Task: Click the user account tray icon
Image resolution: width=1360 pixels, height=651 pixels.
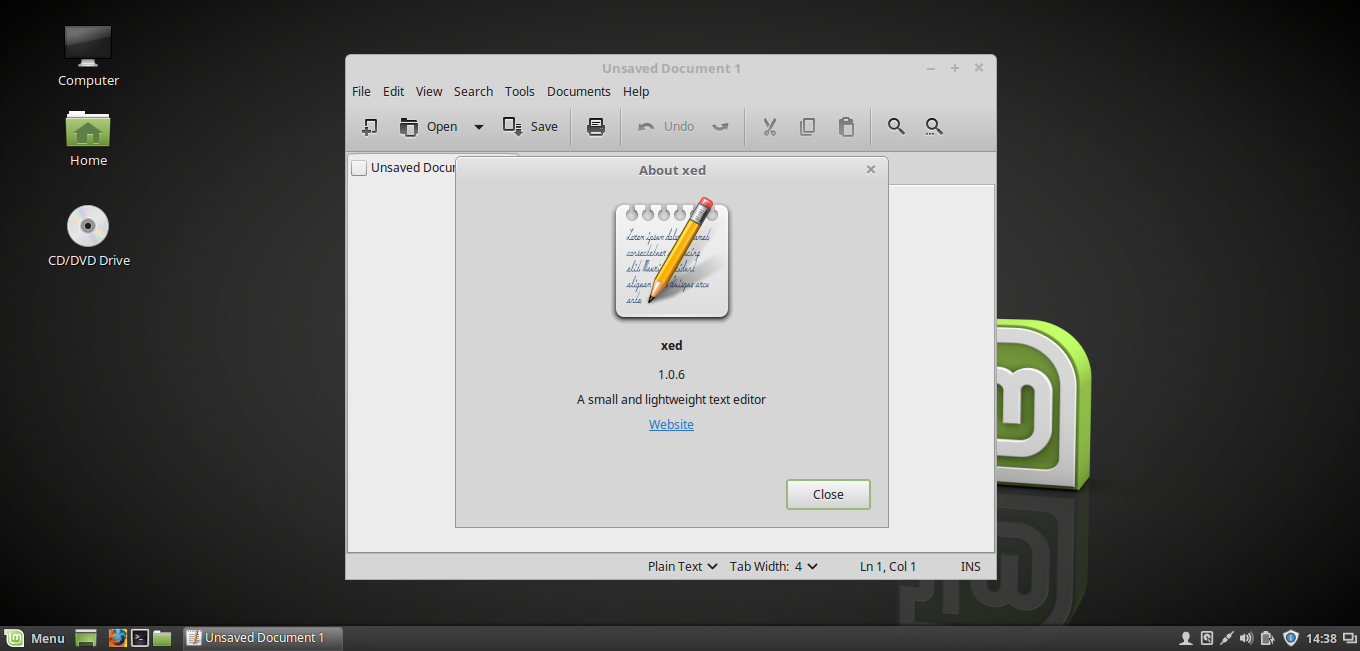Action: [x=1186, y=638]
